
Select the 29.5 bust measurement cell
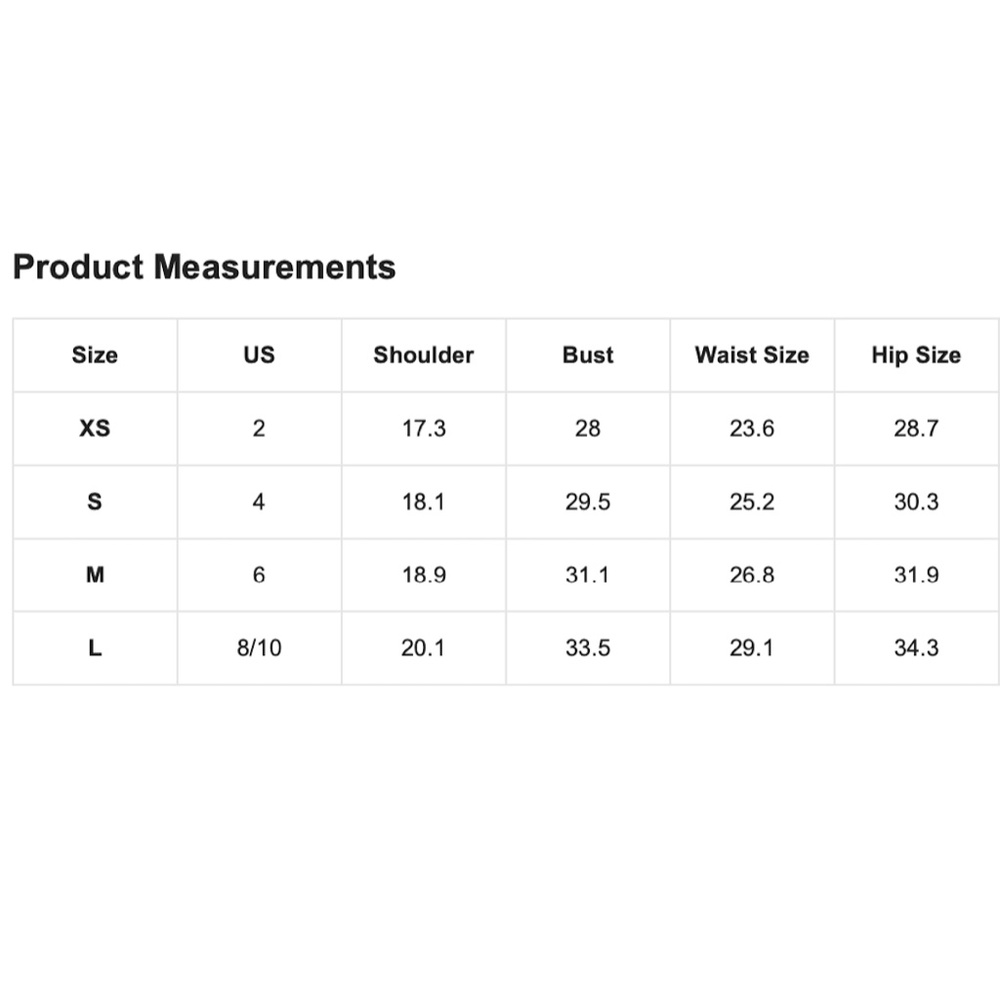588,501
